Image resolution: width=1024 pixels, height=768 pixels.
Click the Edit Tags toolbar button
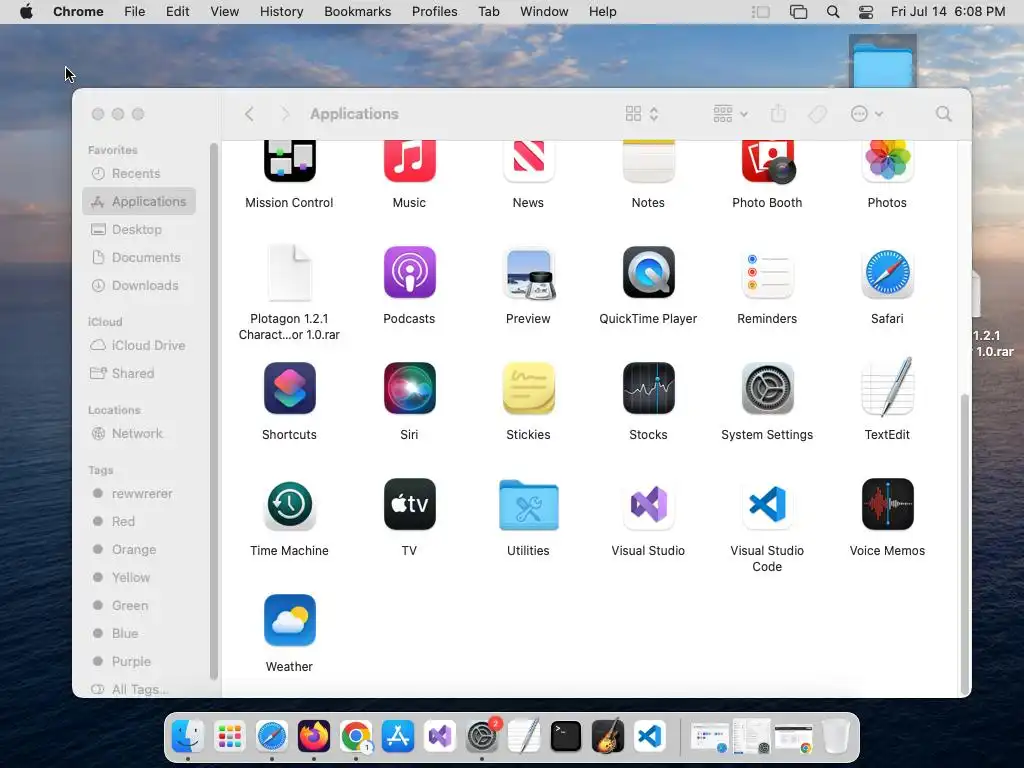pos(817,114)
